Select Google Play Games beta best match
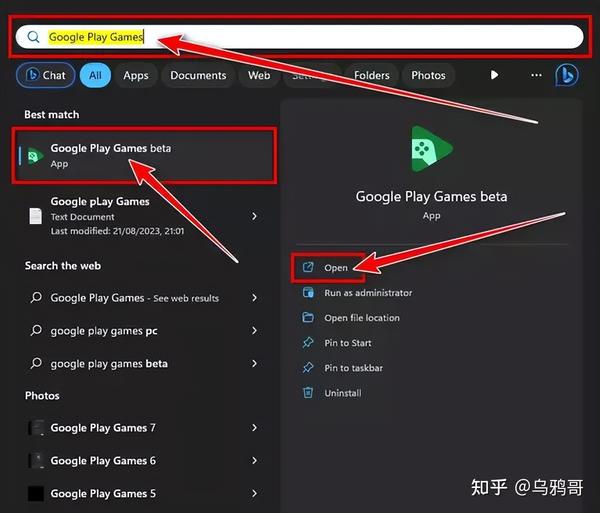Screen dimensions: 600x513 pos(144,155)
